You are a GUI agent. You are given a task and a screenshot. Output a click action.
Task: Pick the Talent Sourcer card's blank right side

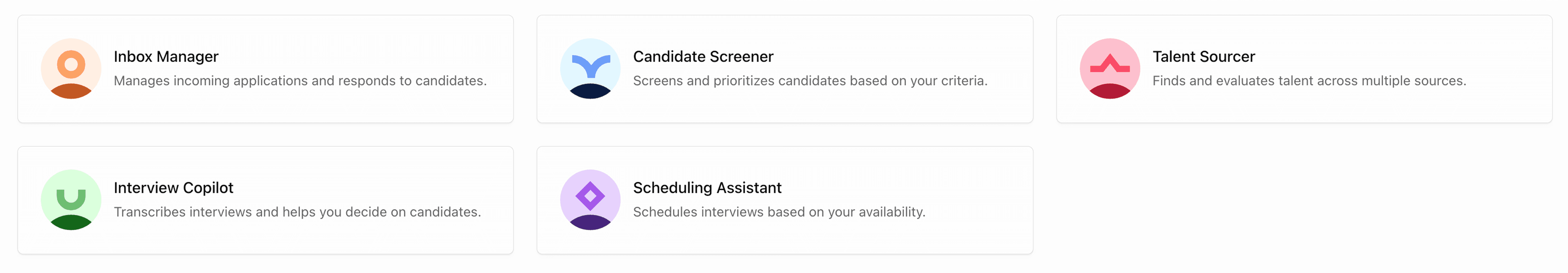click(x=1510, y=69)
